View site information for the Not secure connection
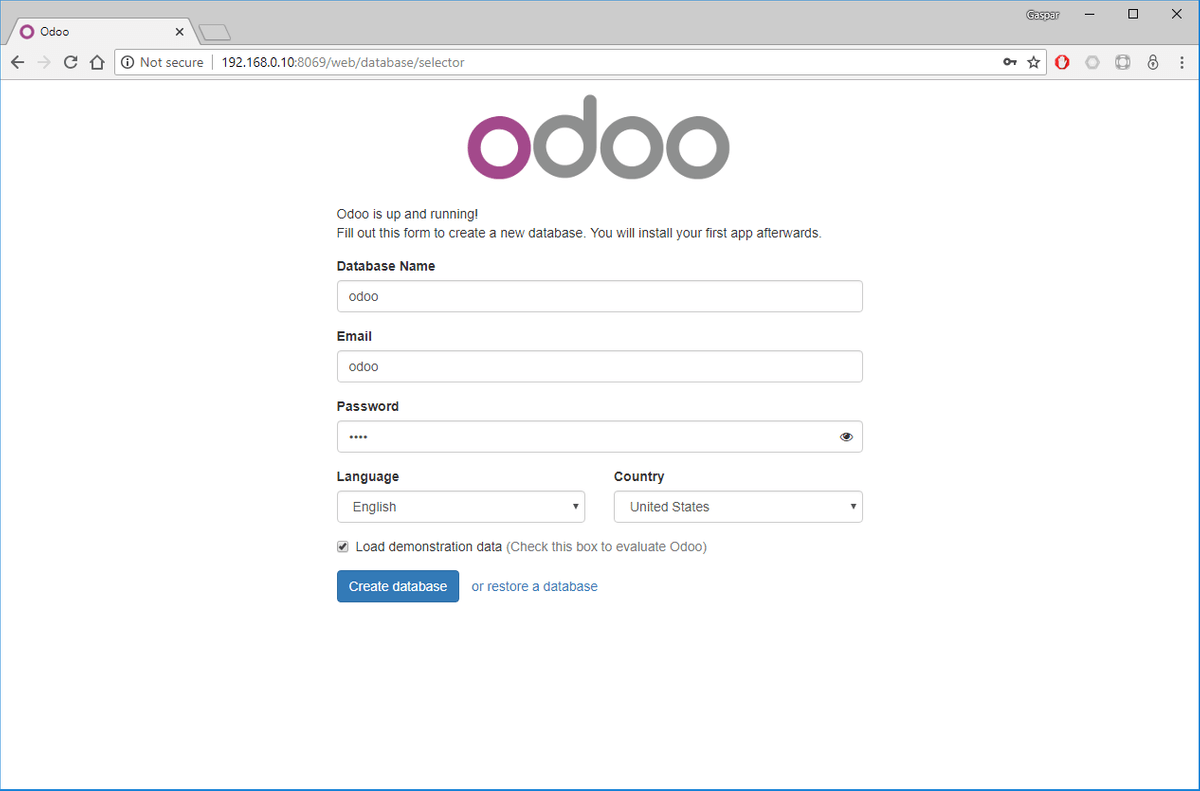This screenshot has width=1200, height=791. pyautogui.click(x=162, y=62)
